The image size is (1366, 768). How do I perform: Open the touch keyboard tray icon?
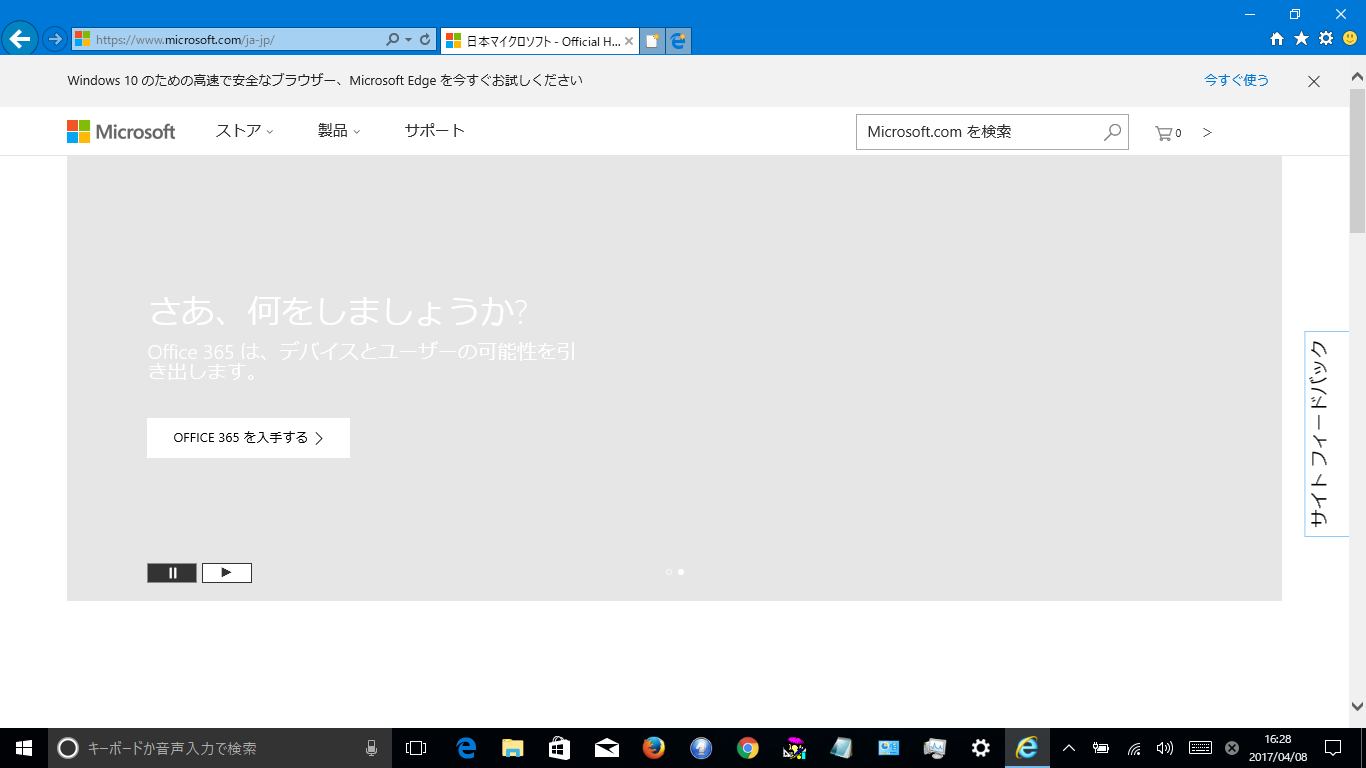1201,748
